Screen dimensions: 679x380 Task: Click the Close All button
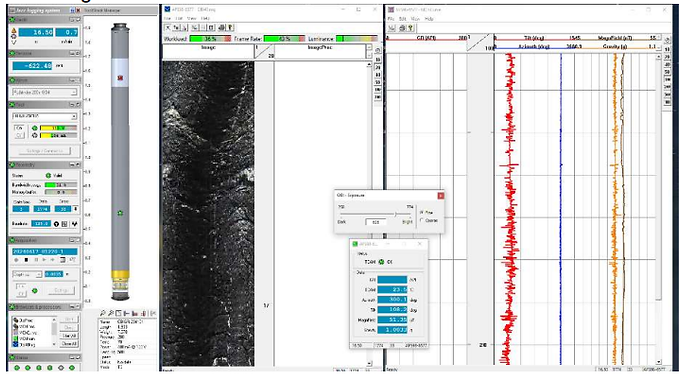[69, 344]
